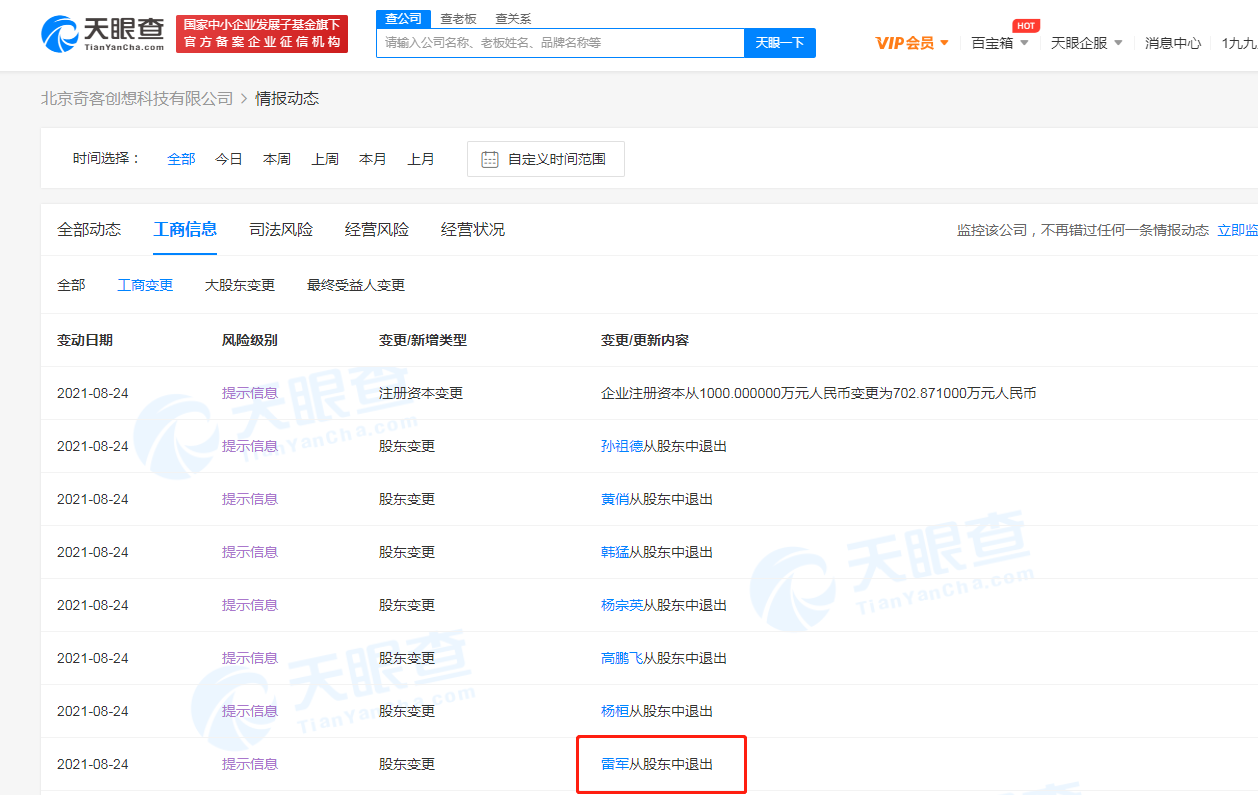
Task: Select the 上月 time filter
Action: (x=420, y=159)
